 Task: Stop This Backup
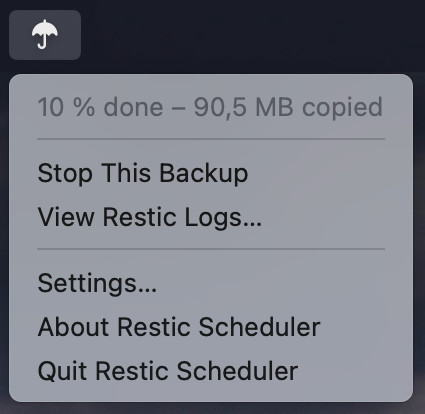211,173
